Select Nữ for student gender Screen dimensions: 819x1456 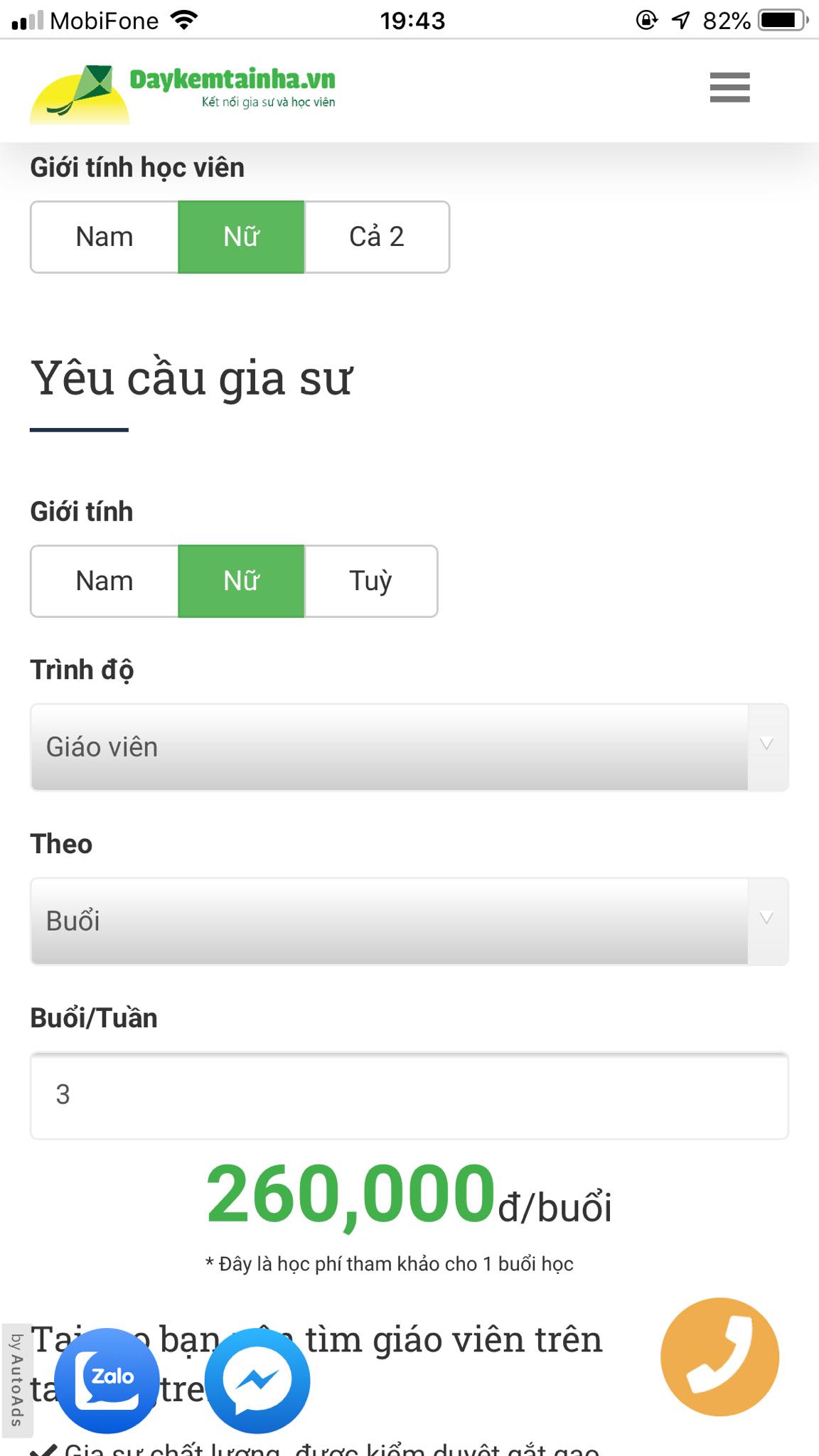(x=241, y=237)
